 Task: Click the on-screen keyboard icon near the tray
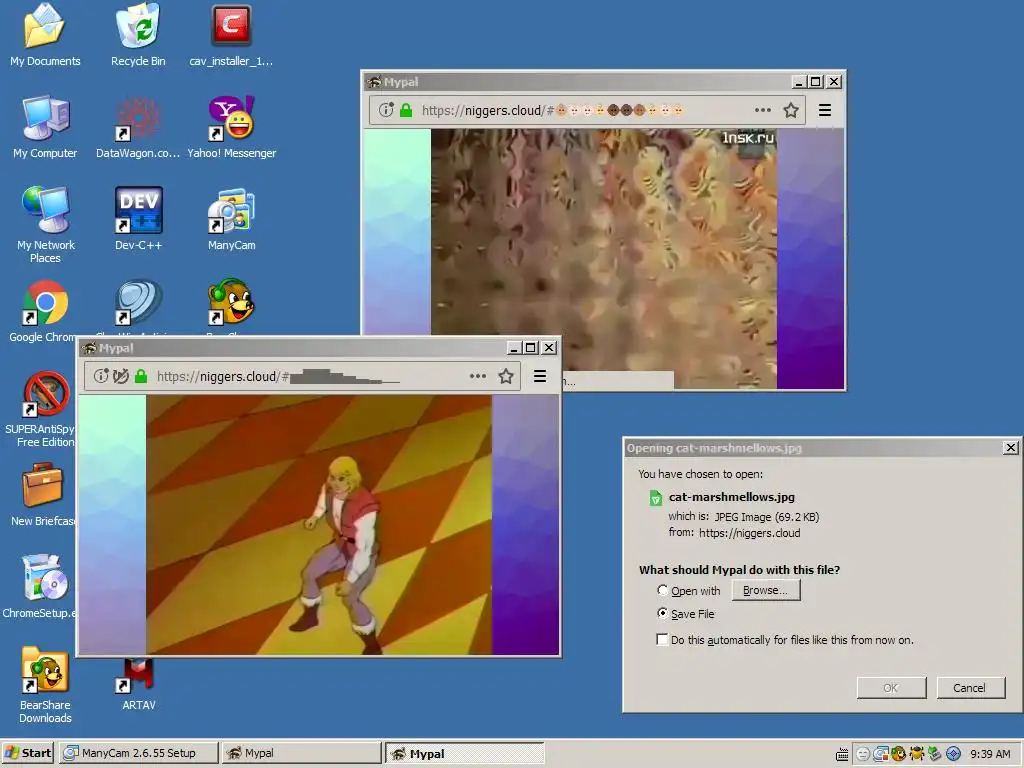pyautogui.click(x=842, y=755)
